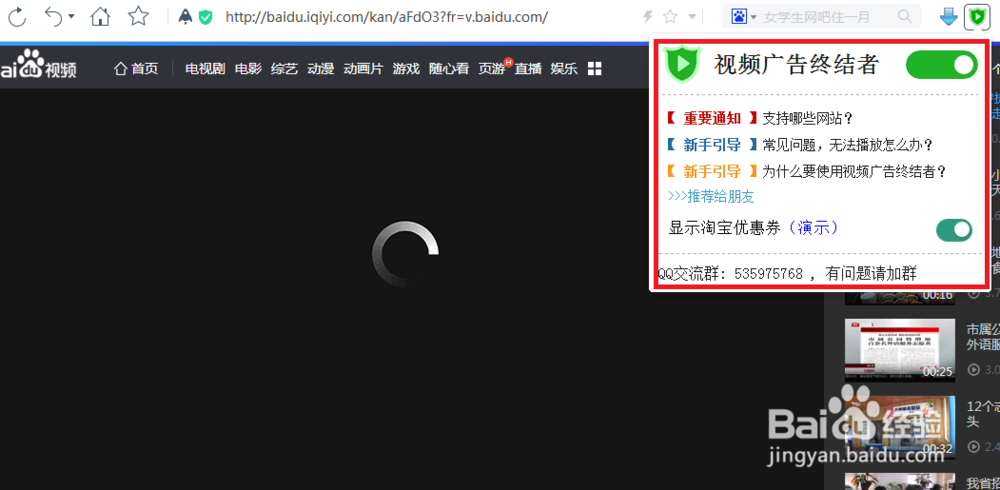Turn off the video ad terminator switch
The image size is (1000, 490).
coord(941,64)
